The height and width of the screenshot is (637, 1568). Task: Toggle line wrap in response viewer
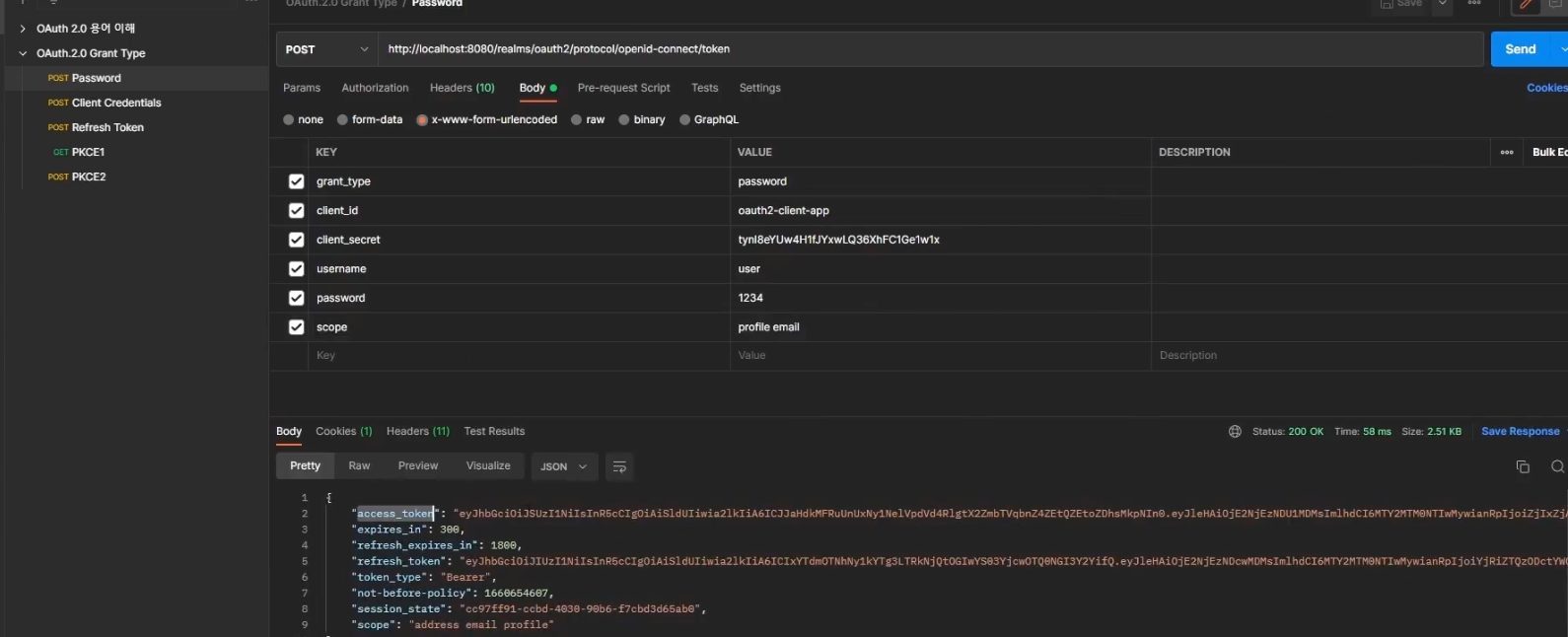click(619, 466)
